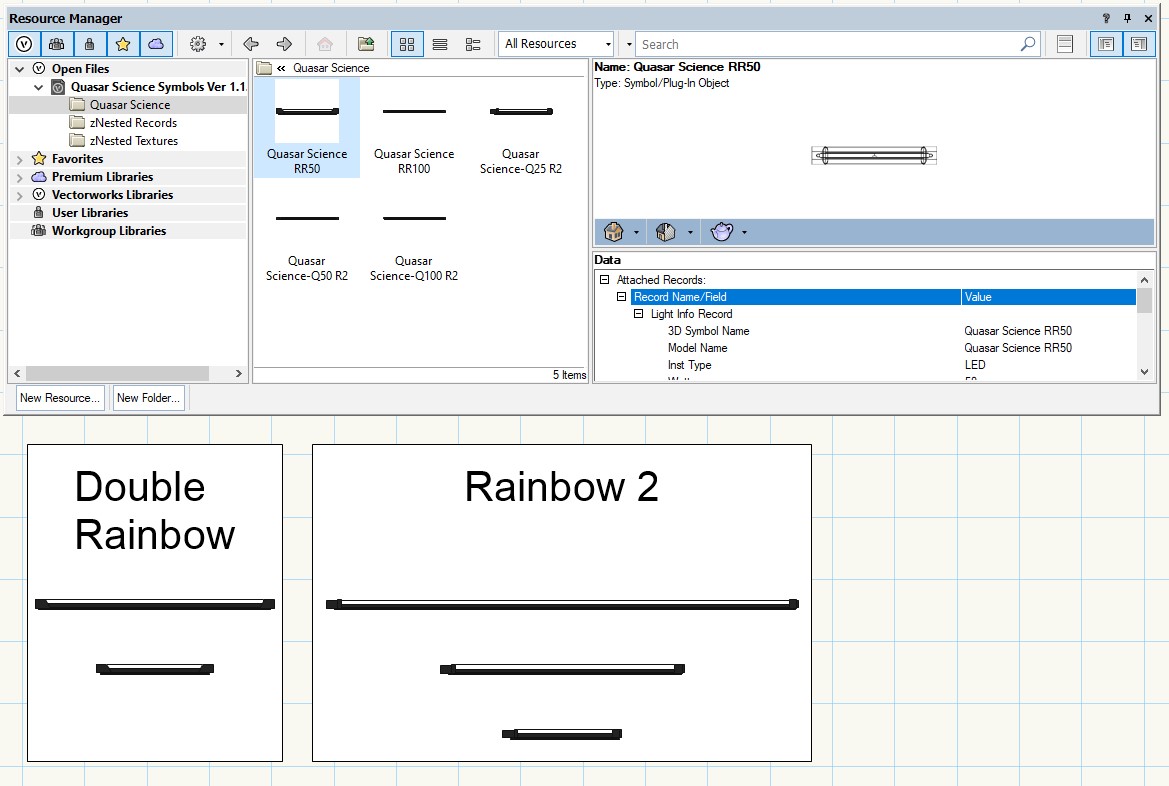Toggle Premium Libraries cloud filter button
Image resolution: width=1169 pixels, height=786 pixels.
[155, 44]
